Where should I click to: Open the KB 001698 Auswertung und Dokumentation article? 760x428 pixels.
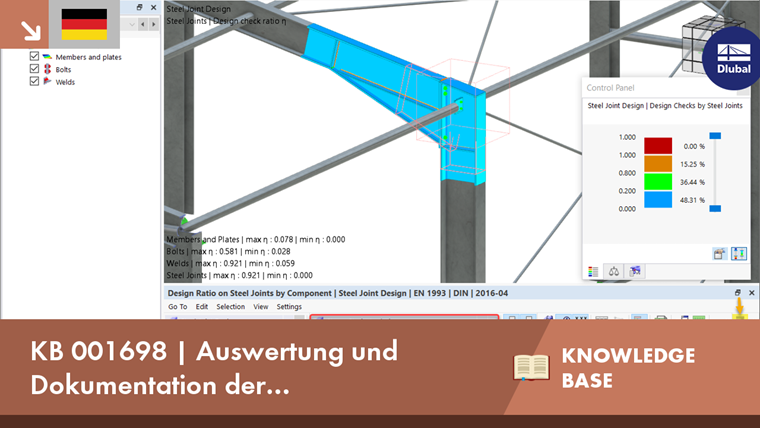click(214, 368)
